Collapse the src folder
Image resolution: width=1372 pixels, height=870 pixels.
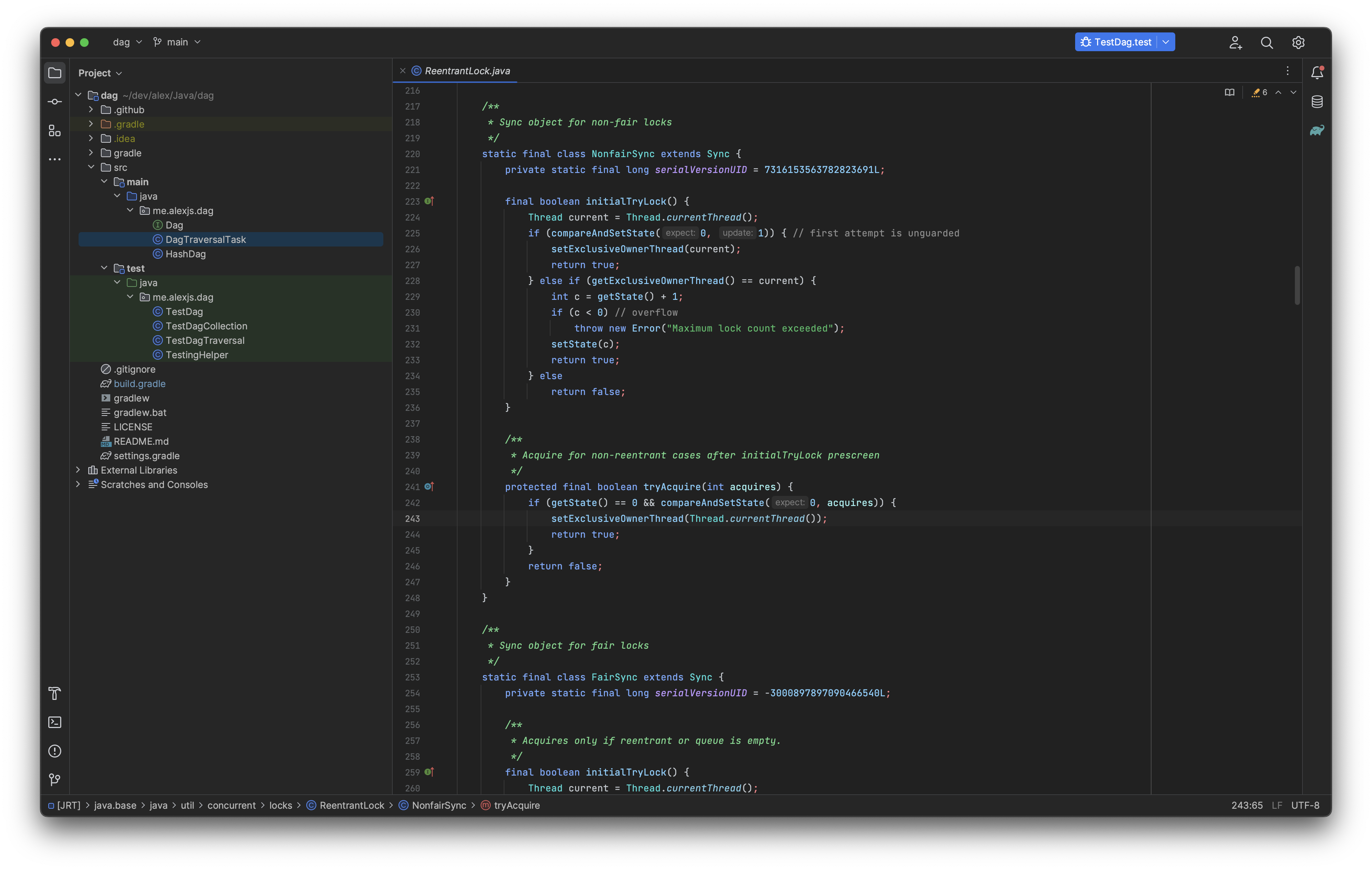pos(91,167)
